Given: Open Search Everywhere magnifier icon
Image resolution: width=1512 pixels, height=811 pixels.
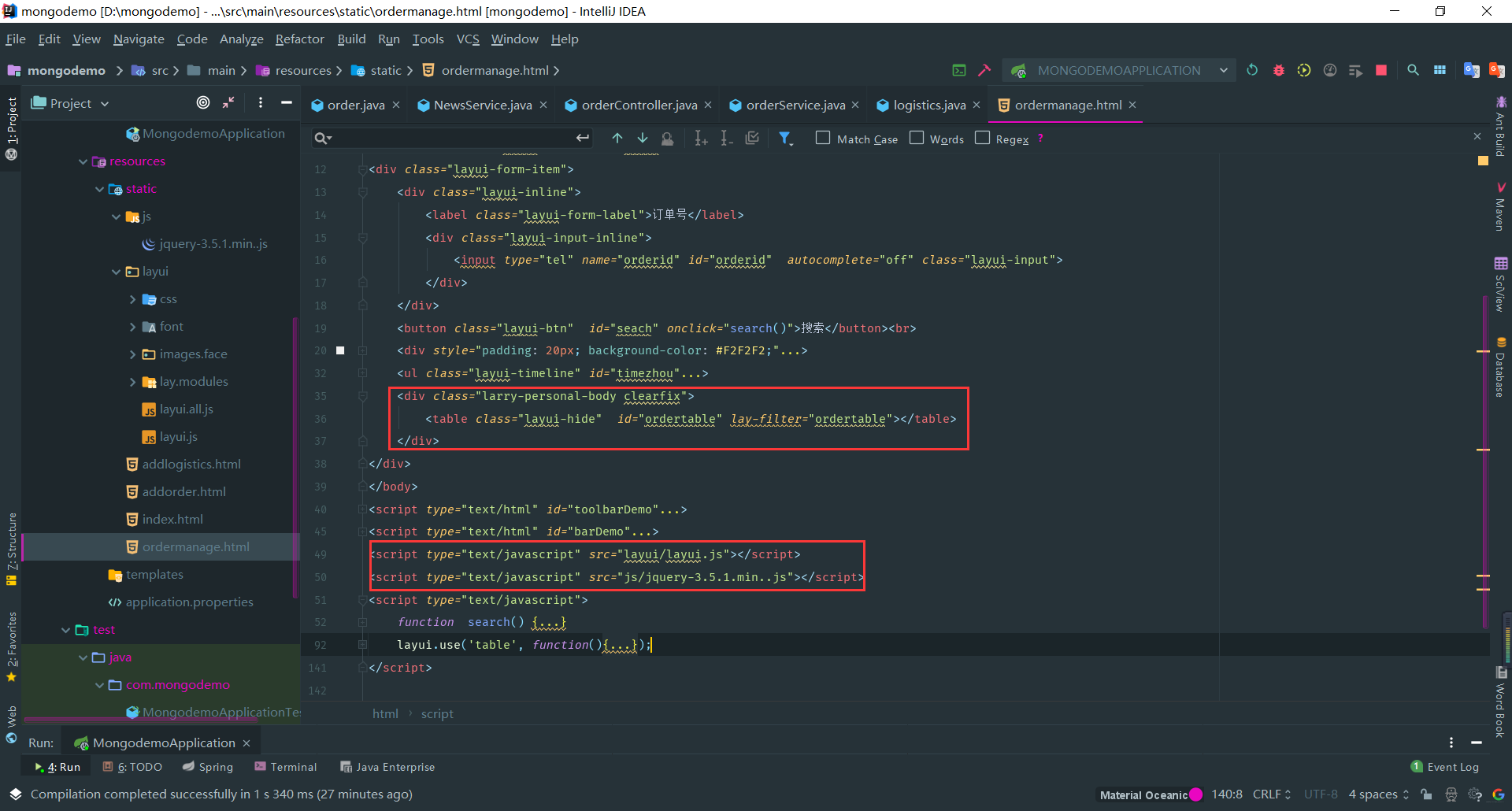Looking at the screenshot, I should [x=1413, y=70].
